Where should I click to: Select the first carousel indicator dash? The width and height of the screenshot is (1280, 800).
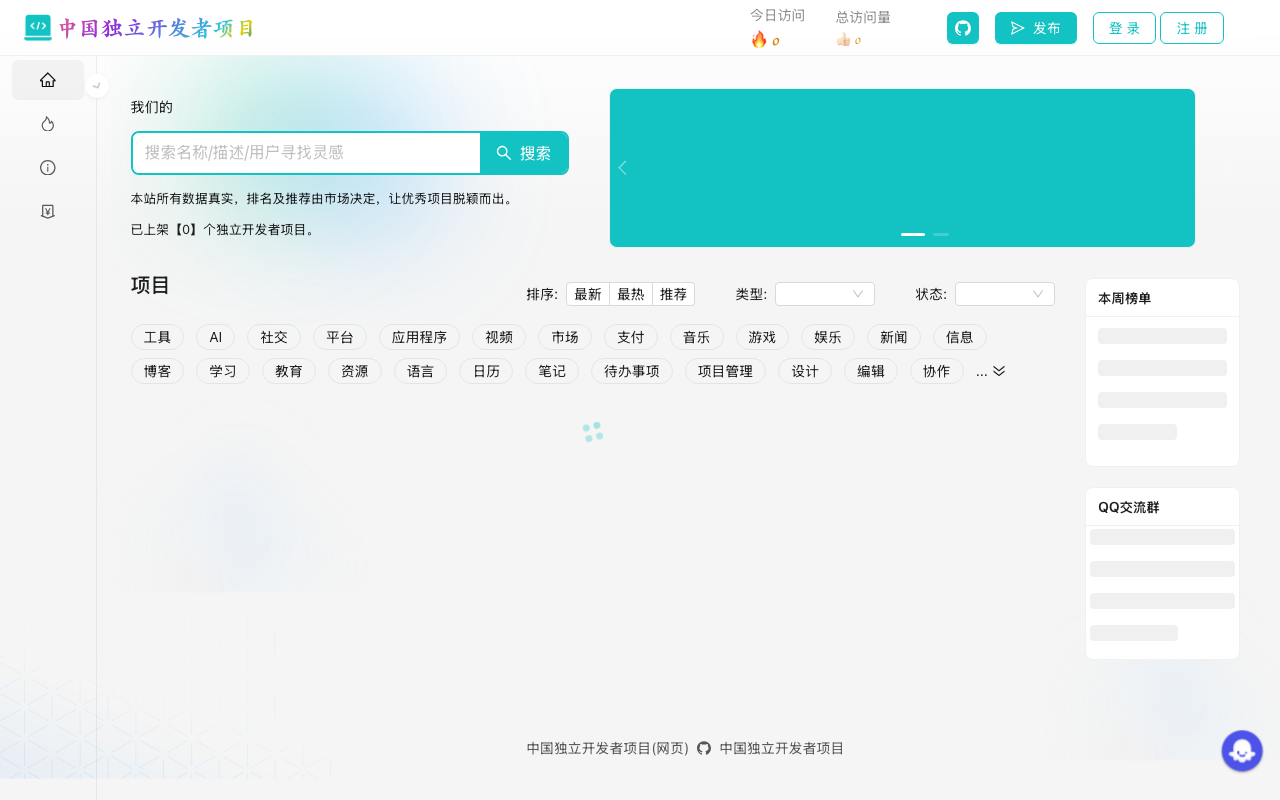point(913,234)
